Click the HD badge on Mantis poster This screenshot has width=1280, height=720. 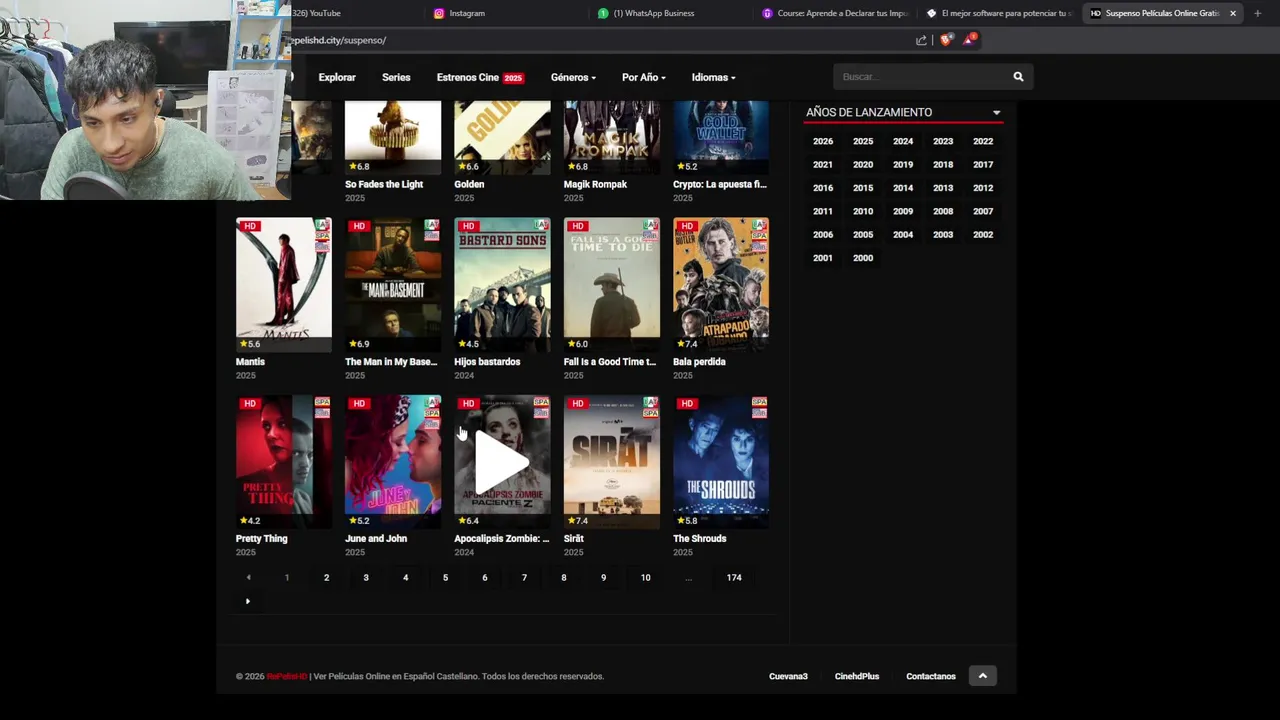pyautogui.click(x=250, y=226)
